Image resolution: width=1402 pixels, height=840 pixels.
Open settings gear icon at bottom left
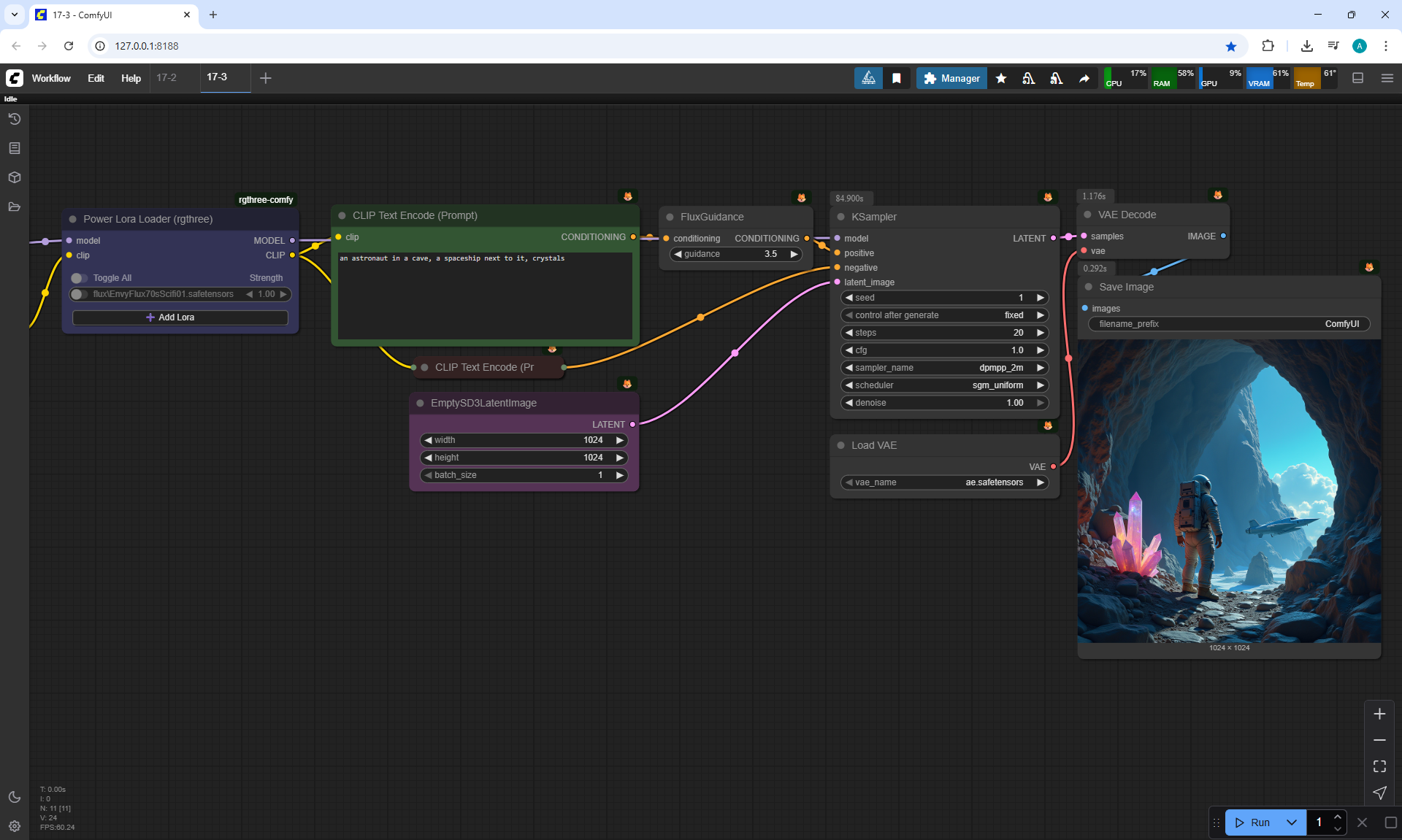pos(14,826)
